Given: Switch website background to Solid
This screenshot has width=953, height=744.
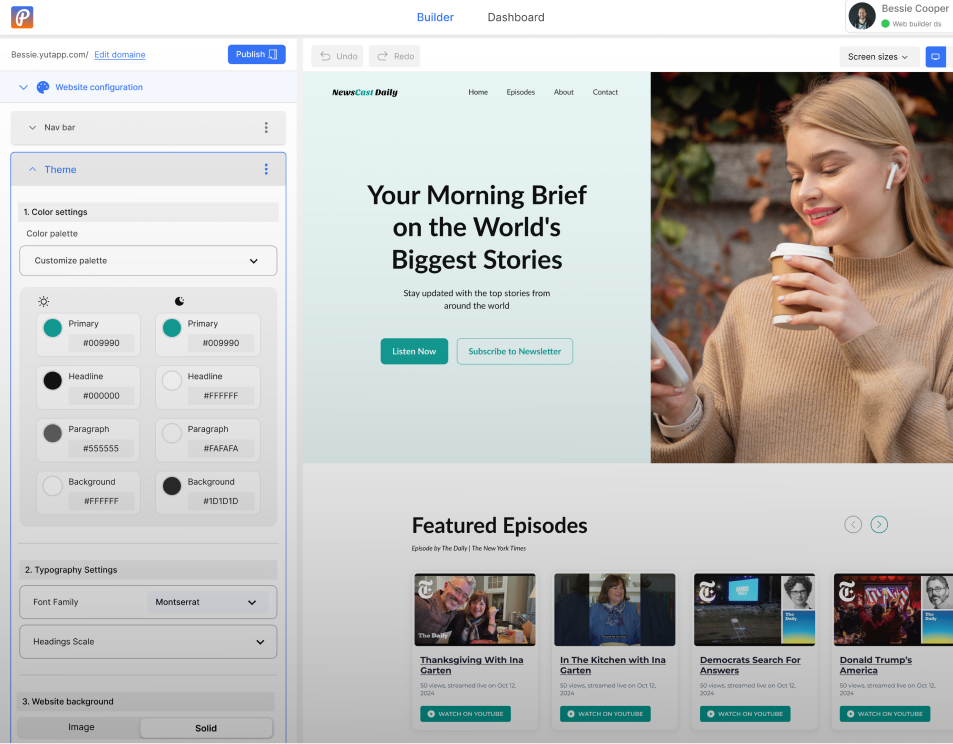Looking at the screenshot, I should tap(206, 728).
